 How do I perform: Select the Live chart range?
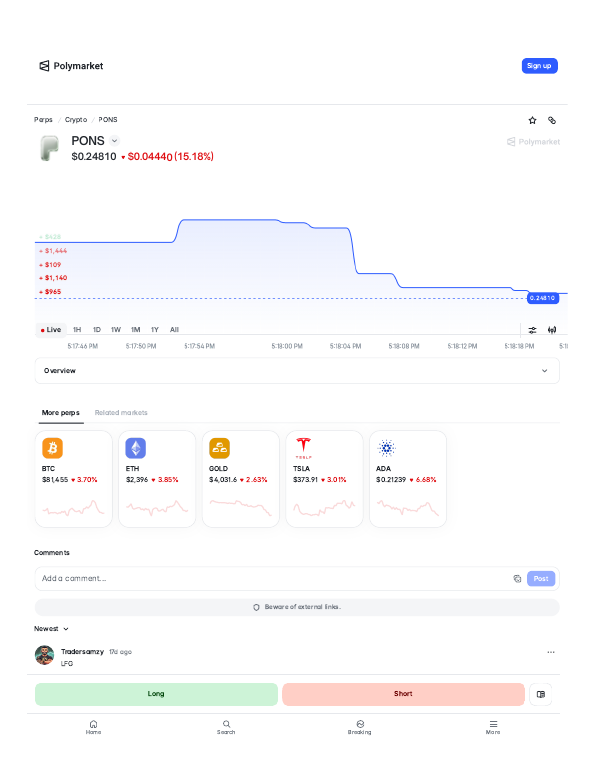click(x=51, y=330)
